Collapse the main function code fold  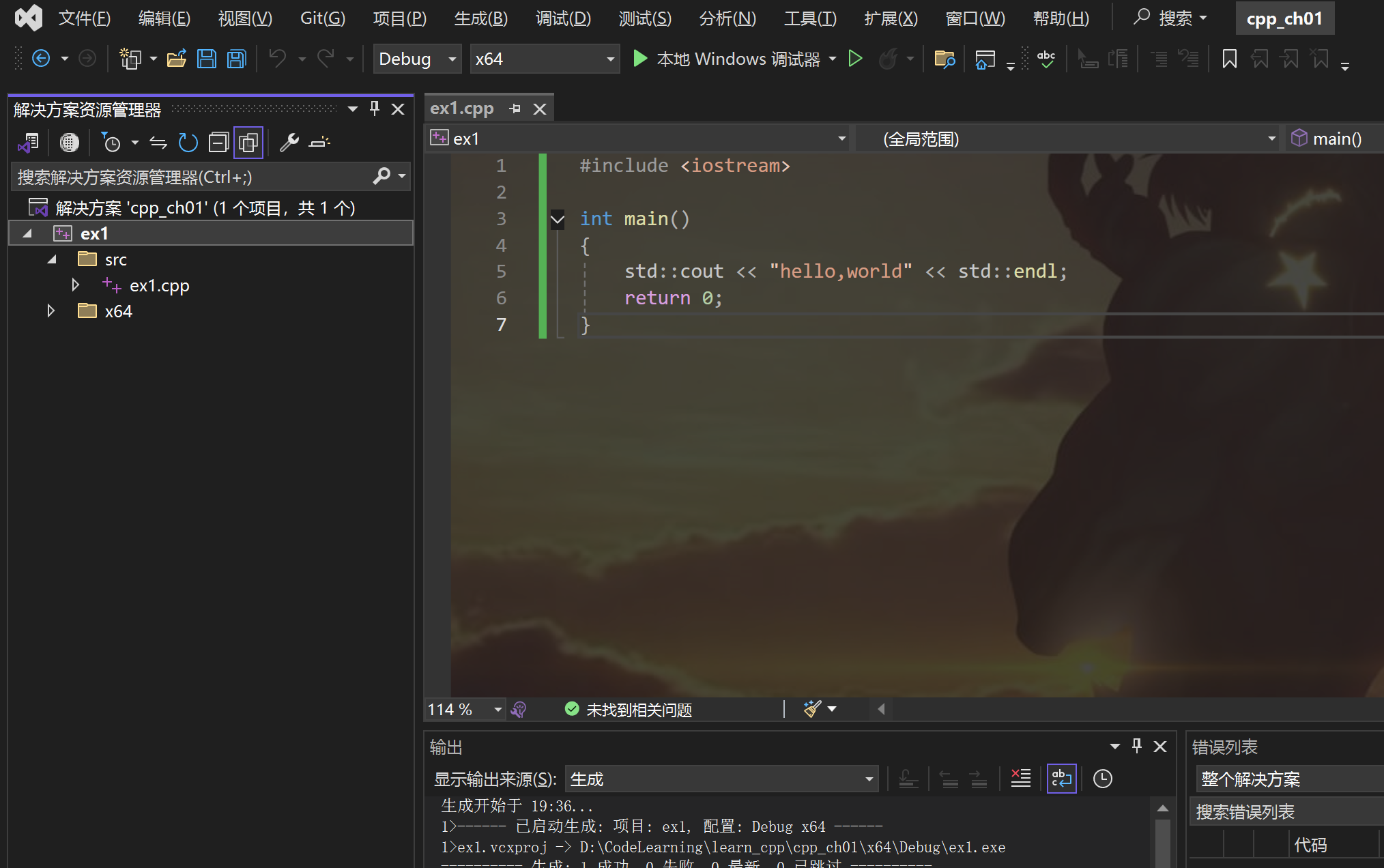pyautogui.click(x=558, y=220)
